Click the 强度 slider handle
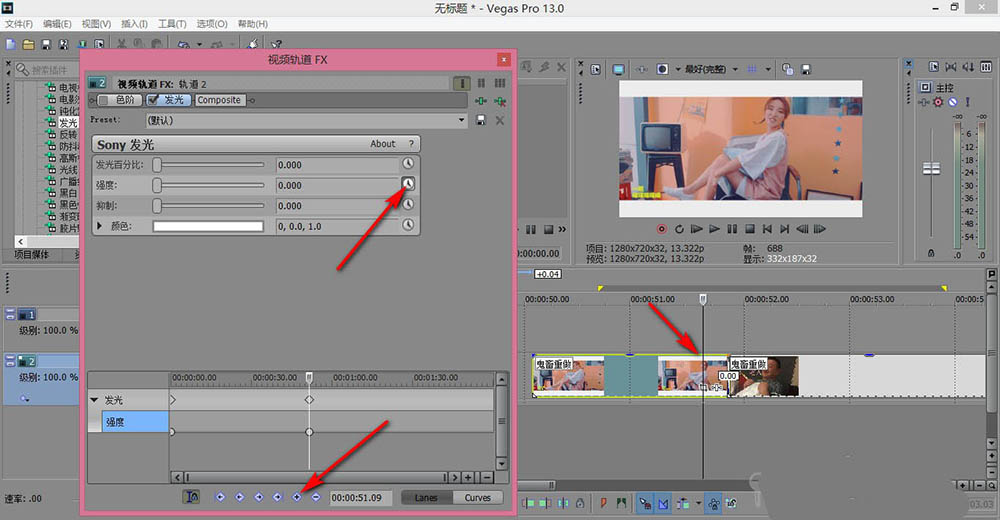Image resolution: width=1000 pixels, height=520 pixels. point(157,185)
